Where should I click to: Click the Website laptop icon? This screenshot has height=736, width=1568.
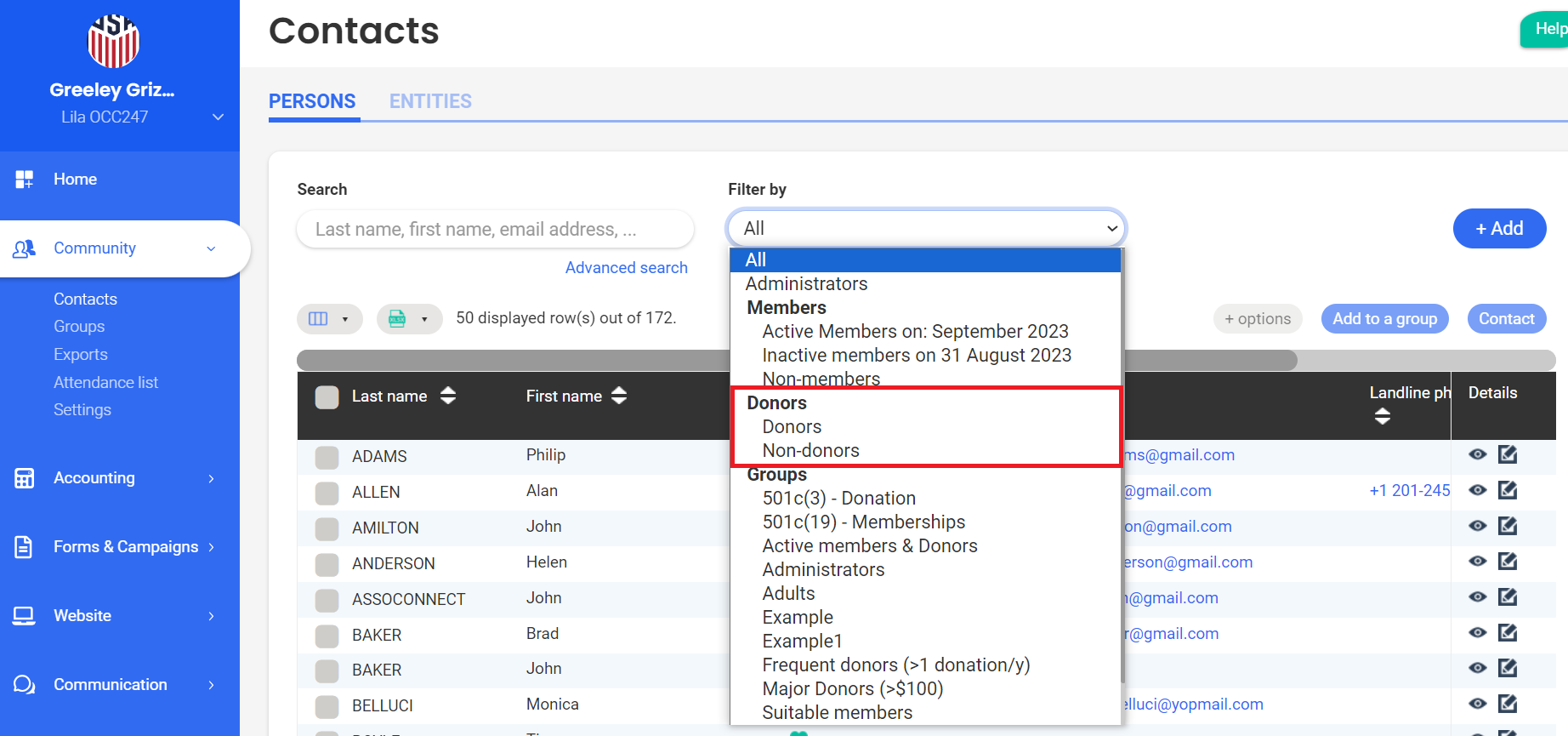pos(24,616)
